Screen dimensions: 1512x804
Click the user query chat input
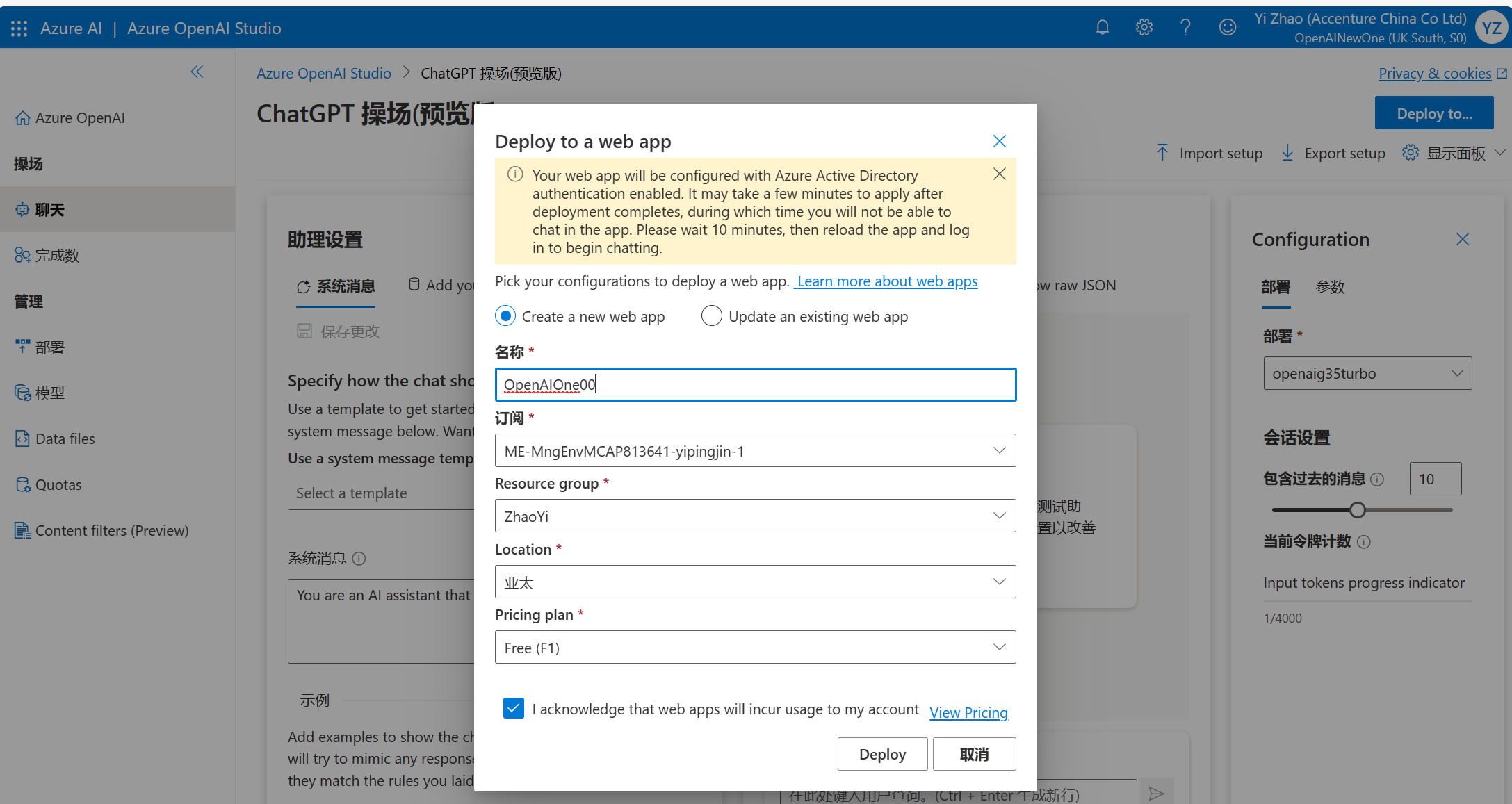click(x=958, y=793)
